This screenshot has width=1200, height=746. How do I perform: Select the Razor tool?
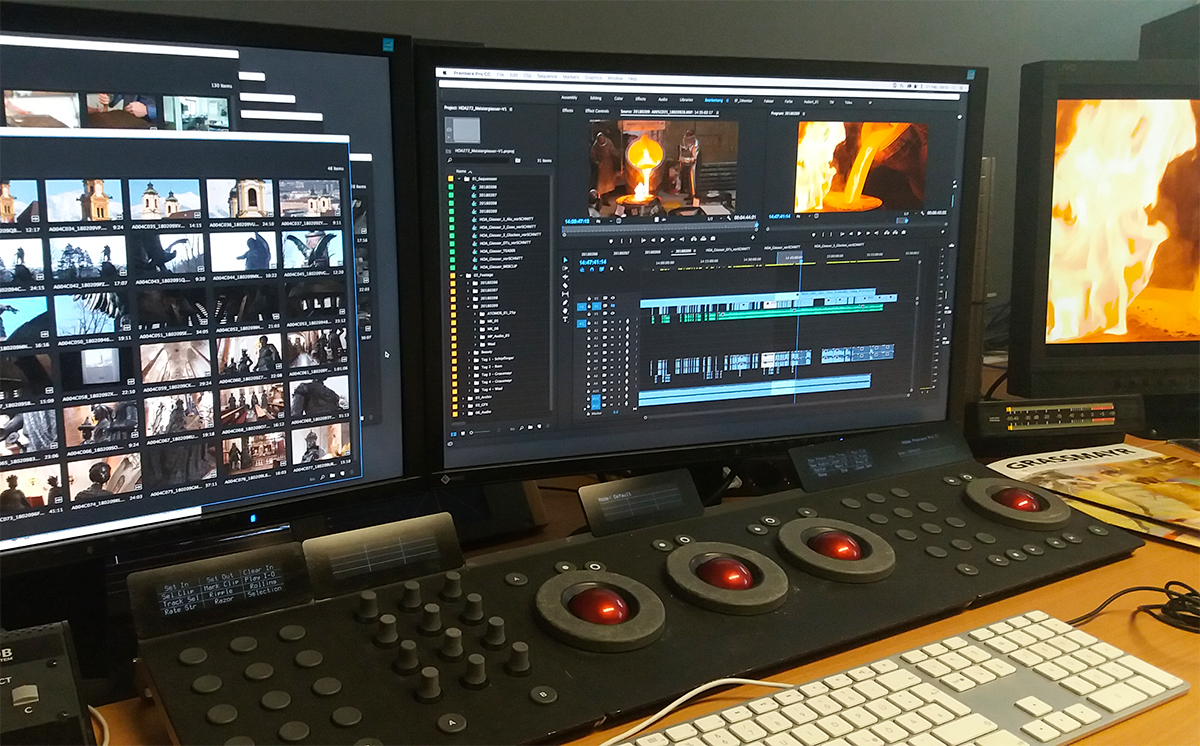point(566,285)
